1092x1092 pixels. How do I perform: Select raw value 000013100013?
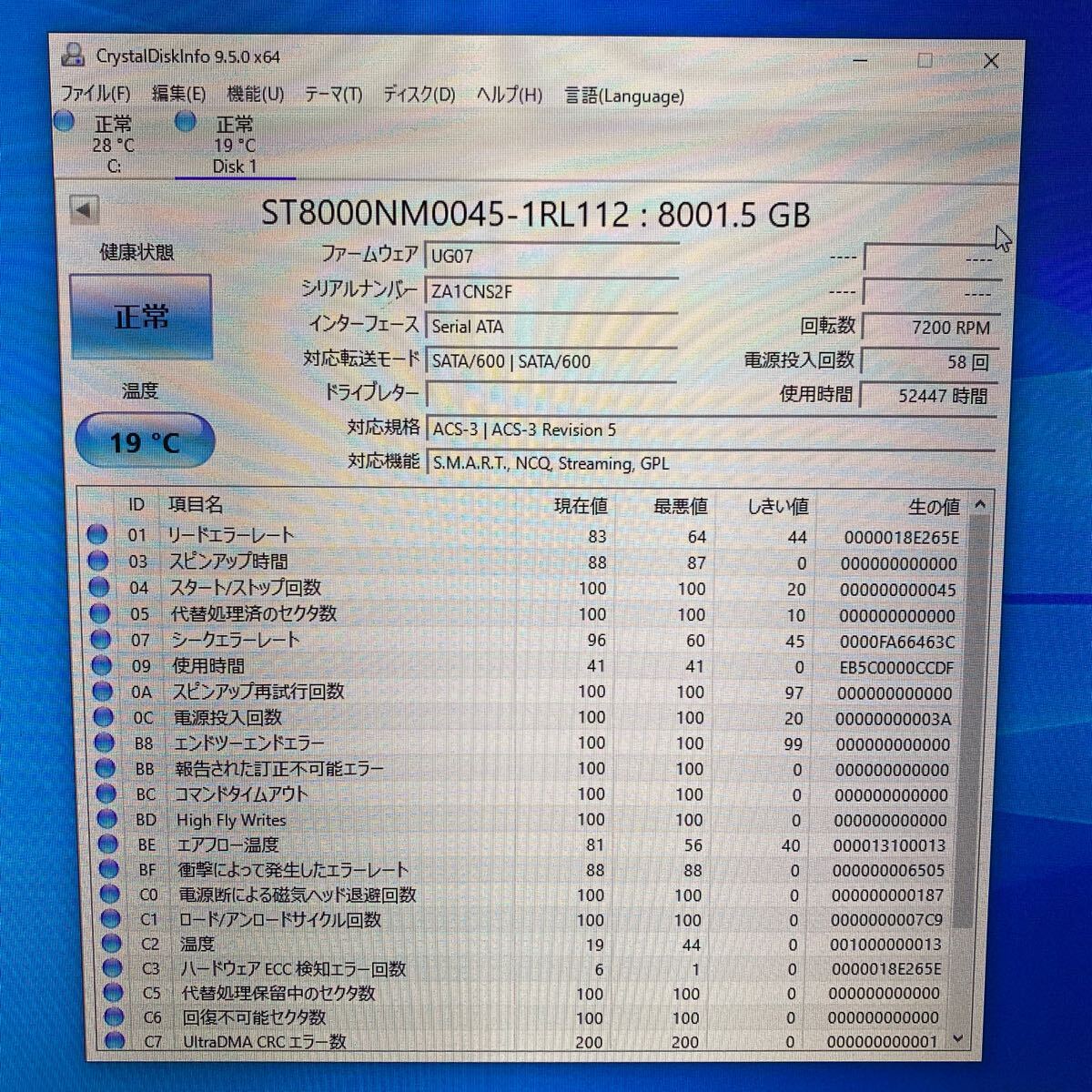pos(889,845)
